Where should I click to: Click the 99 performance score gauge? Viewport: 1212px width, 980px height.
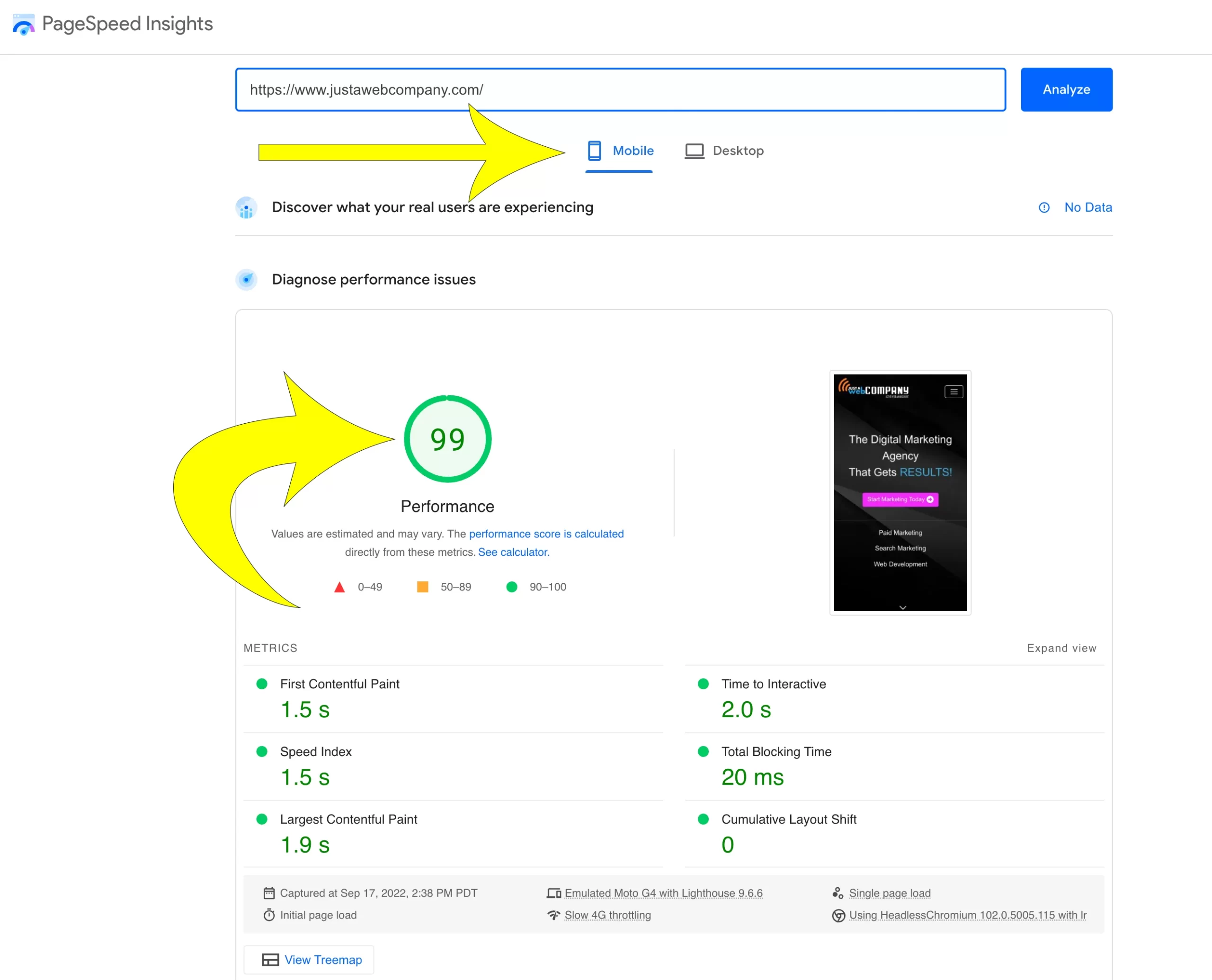pyautogui.click(x=448, y=438)
